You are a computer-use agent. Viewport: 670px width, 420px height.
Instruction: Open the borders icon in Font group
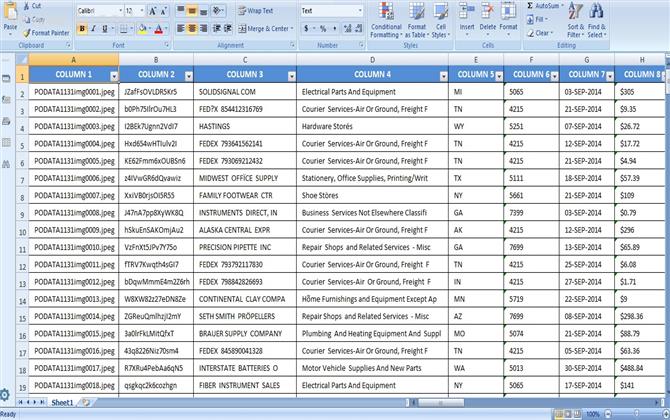[x=123, y=29]
